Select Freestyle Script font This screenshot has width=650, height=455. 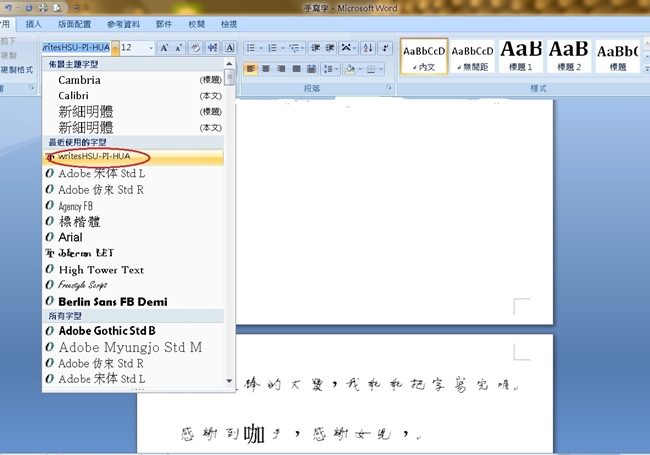coord(133,286)
